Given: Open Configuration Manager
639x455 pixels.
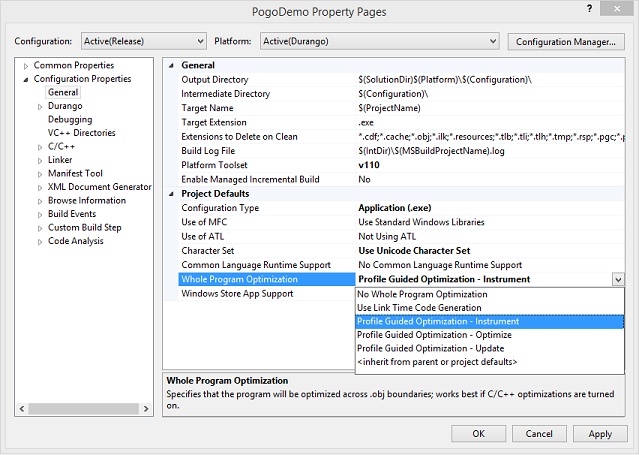Looking at the screenshot, I should (566, 42).
